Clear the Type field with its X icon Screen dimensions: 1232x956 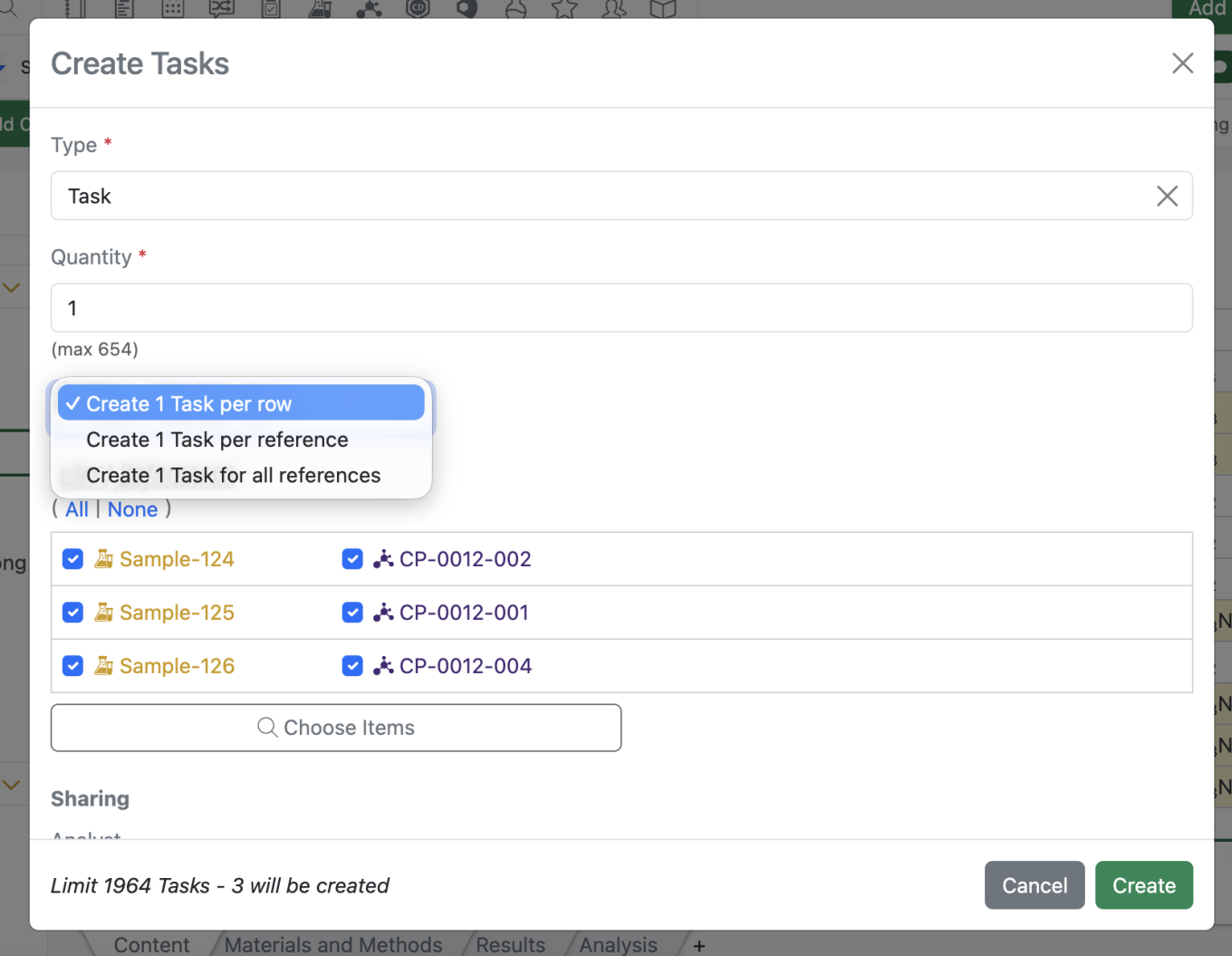pyautogui.click(x=1167, y=196)
